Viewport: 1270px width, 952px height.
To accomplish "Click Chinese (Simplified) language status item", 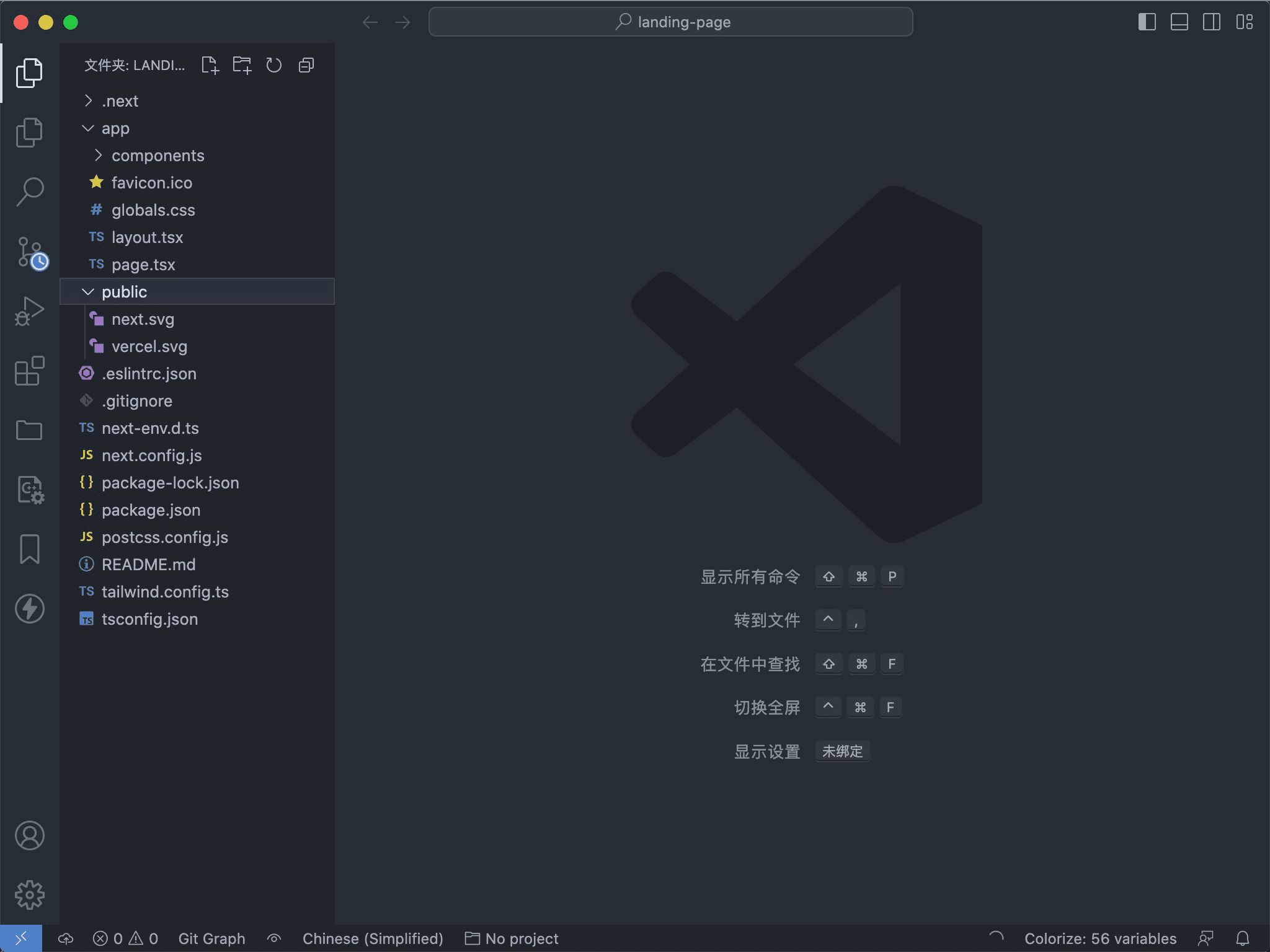I will (x=373, y=938).
